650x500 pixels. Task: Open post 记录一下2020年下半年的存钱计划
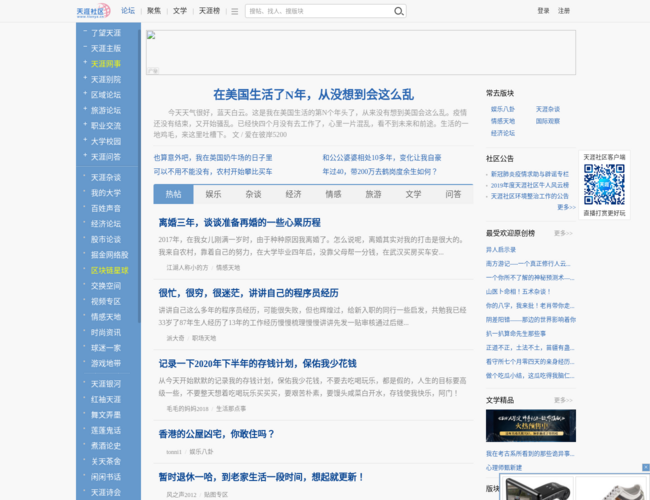[x=257, y=364]
